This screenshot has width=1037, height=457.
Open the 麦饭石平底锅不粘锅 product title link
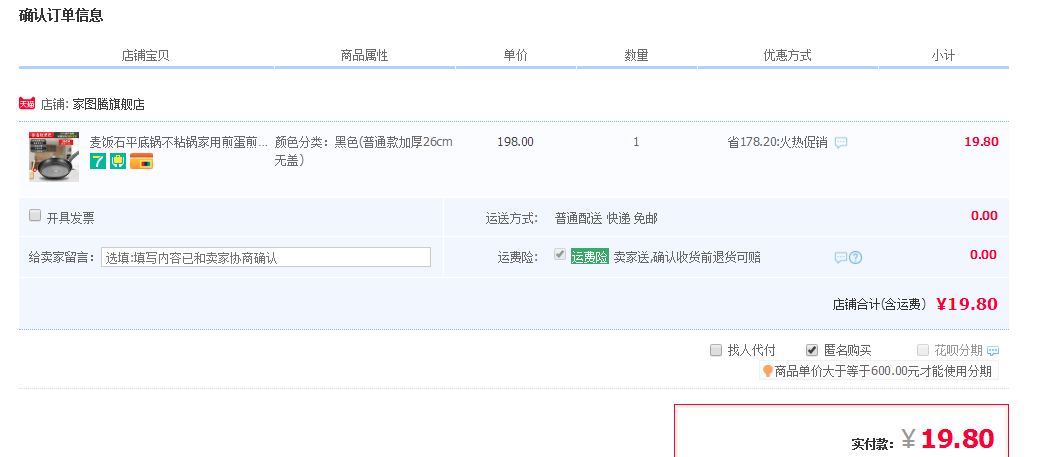coord(179,142)
